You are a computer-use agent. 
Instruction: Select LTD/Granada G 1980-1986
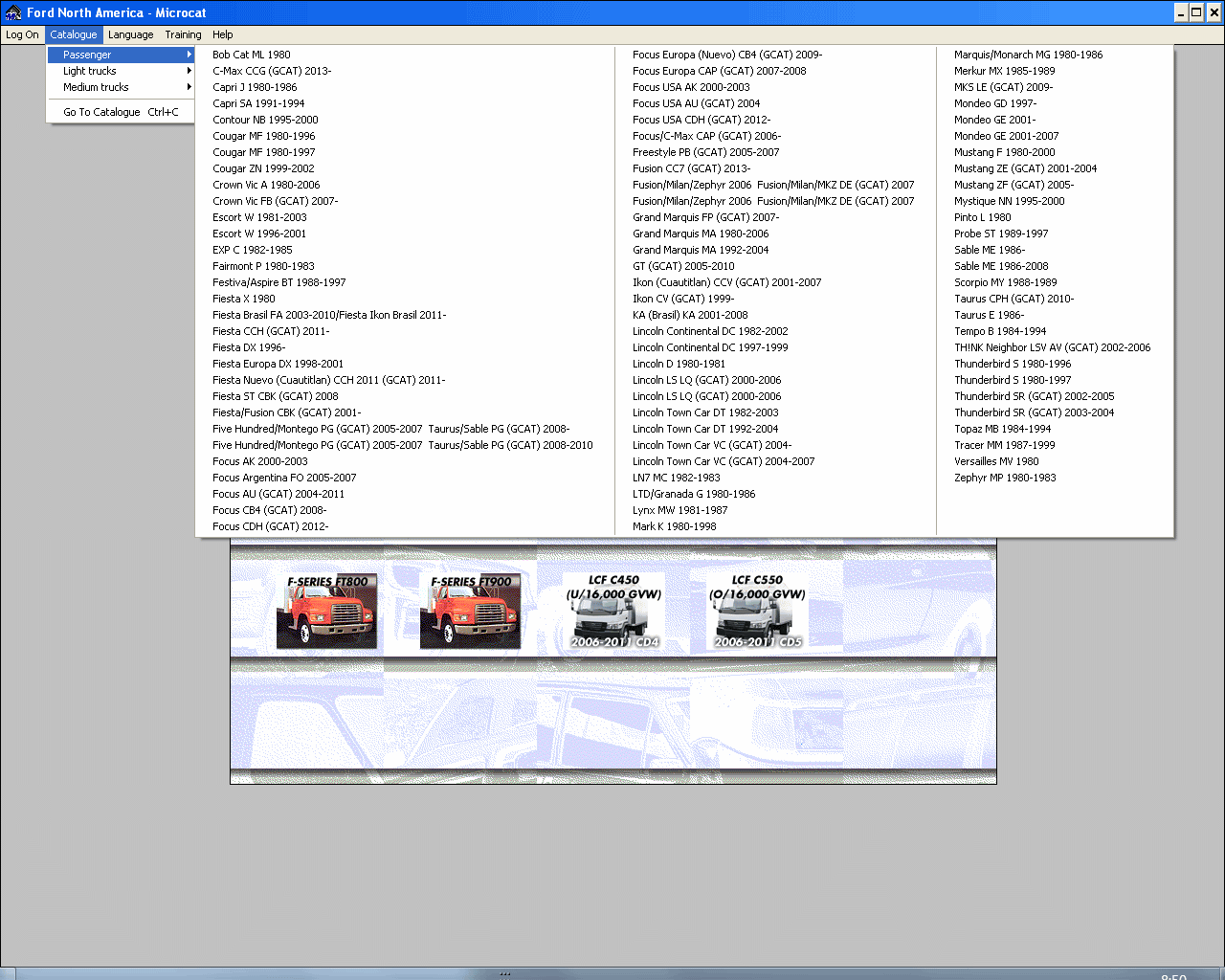coord(694,494)
